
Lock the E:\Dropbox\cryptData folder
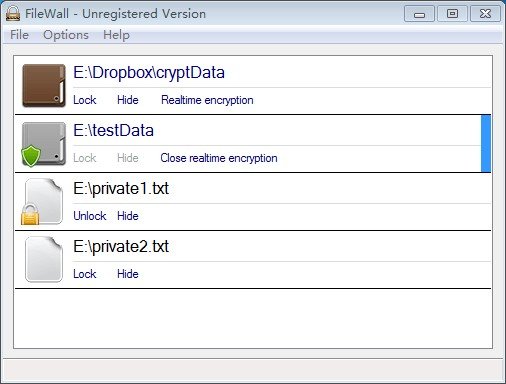tap(85, 100)
